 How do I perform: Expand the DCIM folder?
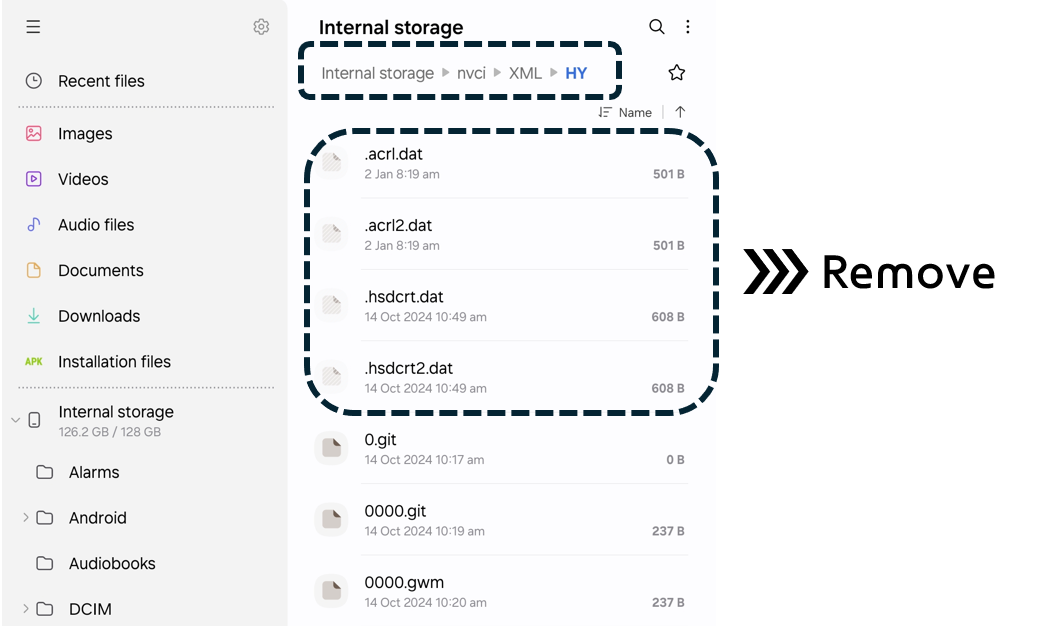tap(25, 609)
